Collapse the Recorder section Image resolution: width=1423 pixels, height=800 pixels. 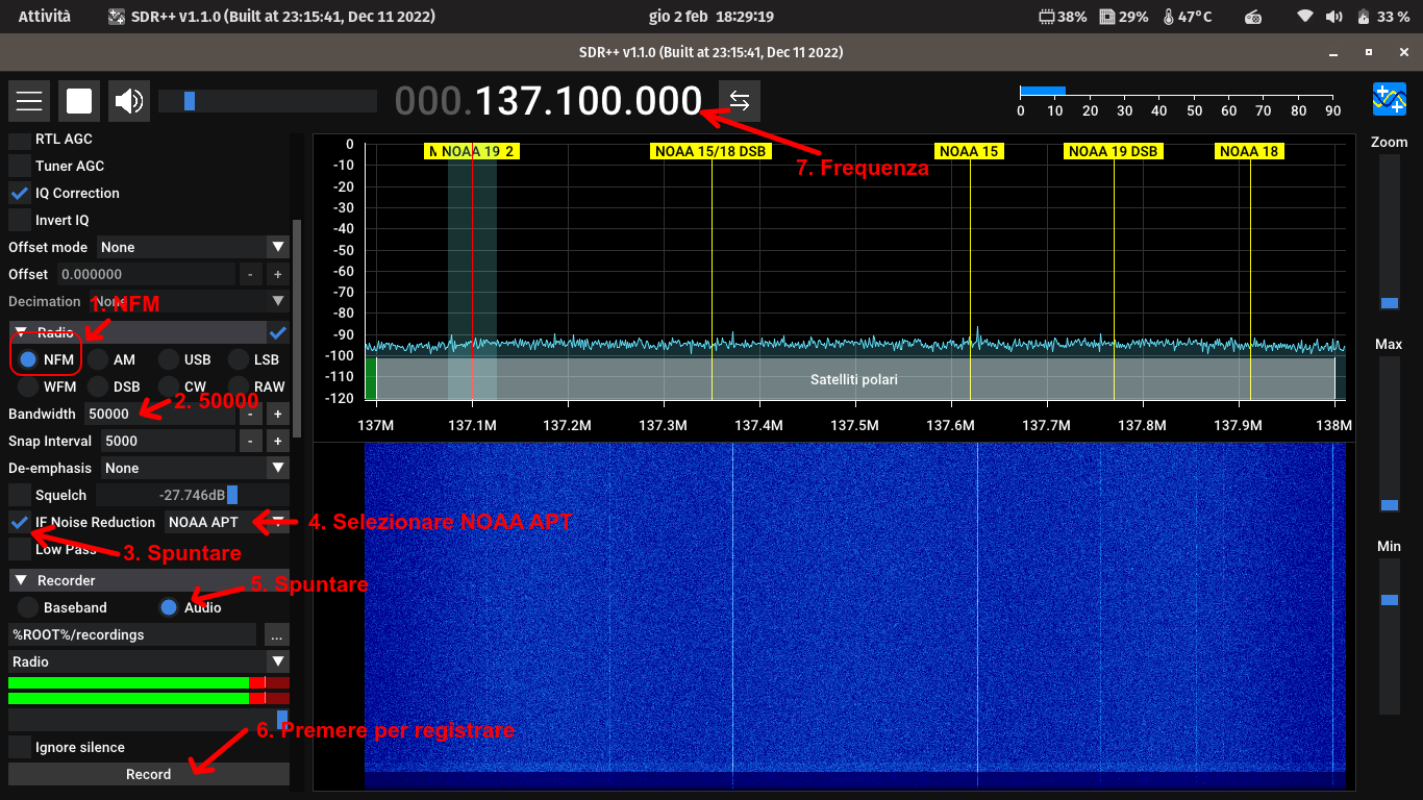coord(20,580)
